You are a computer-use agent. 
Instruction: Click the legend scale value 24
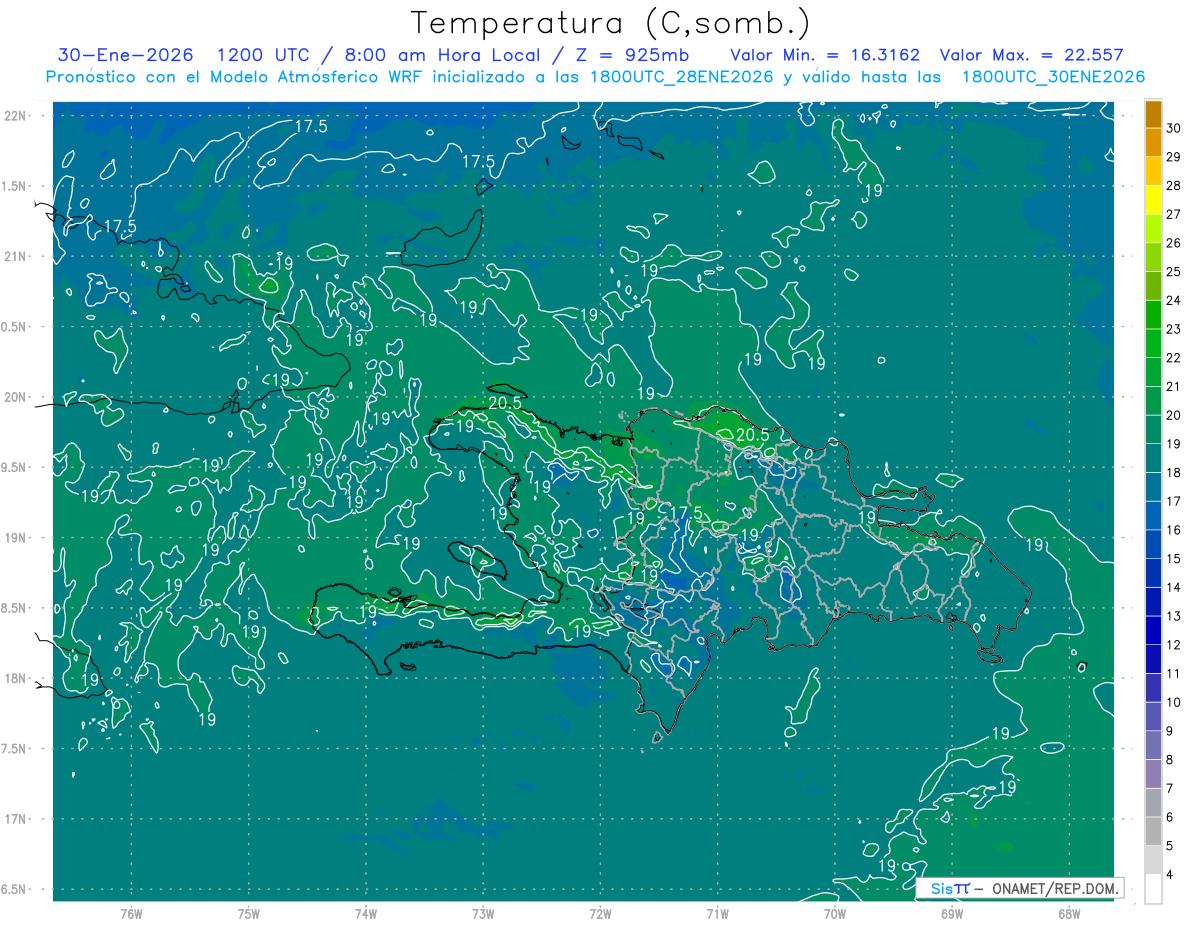[x=1173, y=300]
